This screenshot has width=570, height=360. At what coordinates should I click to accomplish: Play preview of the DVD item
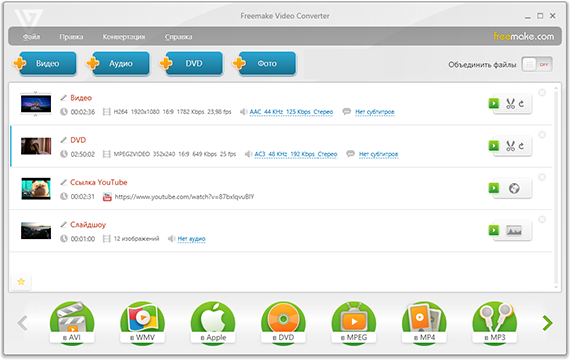(494, 146)
